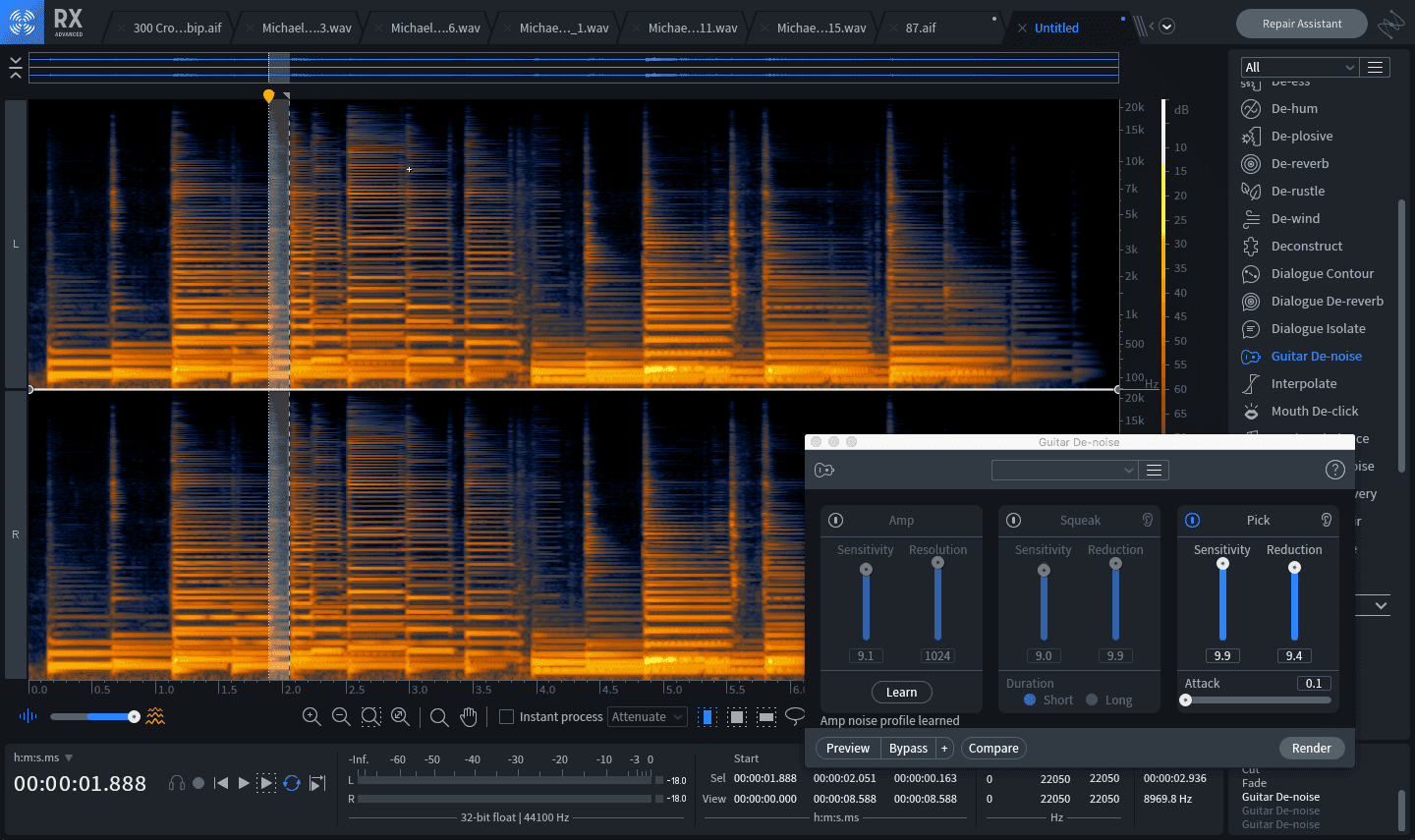Click the Repair Assistant button
Image resolution: width=1415 pixels, height=840 pixels.
coord(1301,24)
